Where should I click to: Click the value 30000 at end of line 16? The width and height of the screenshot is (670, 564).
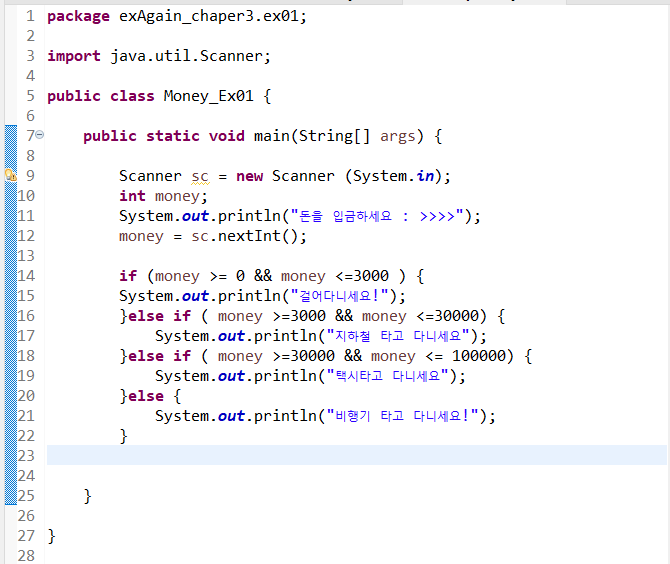coord(457,316)
